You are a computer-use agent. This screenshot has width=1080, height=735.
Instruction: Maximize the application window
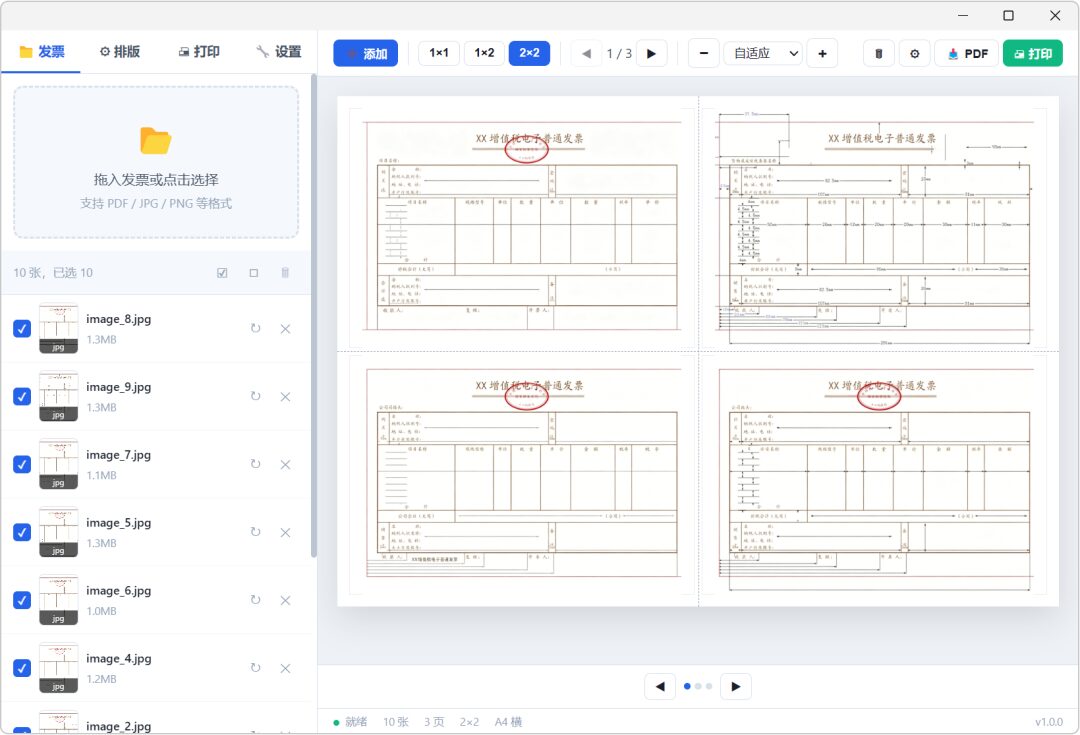pyautogui.click(x=1008, y=15)
